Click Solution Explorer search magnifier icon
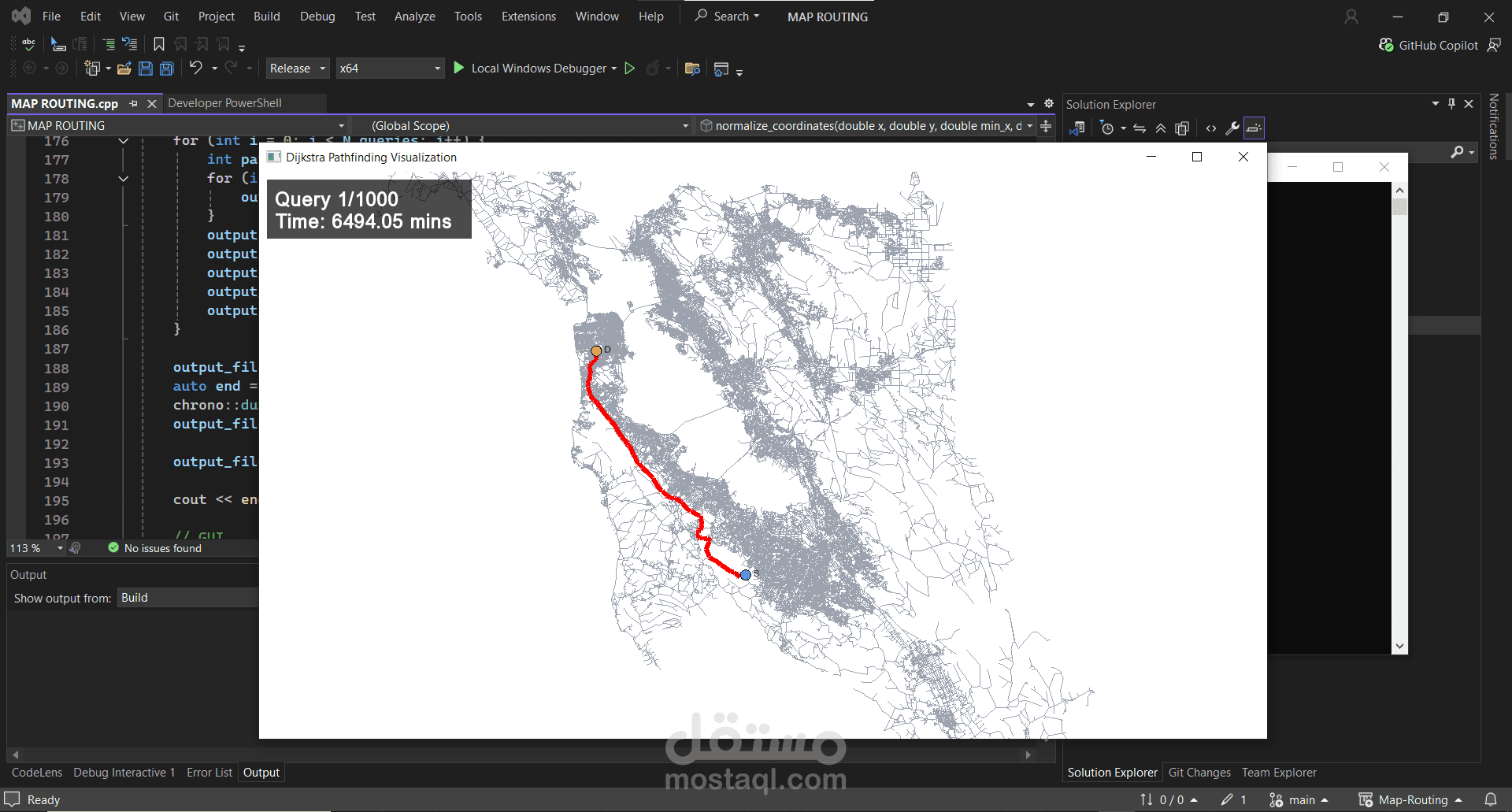Viewport: 1512px width, 812px height. pyautogui.click(x=1458, y=152)
